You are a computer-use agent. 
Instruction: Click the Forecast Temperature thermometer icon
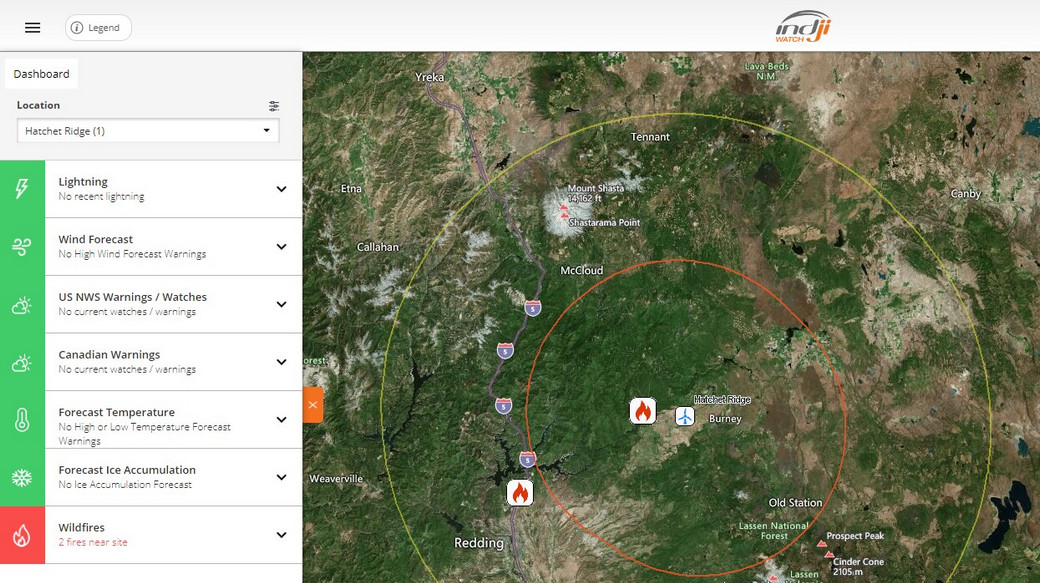click(x=22, y=420)
